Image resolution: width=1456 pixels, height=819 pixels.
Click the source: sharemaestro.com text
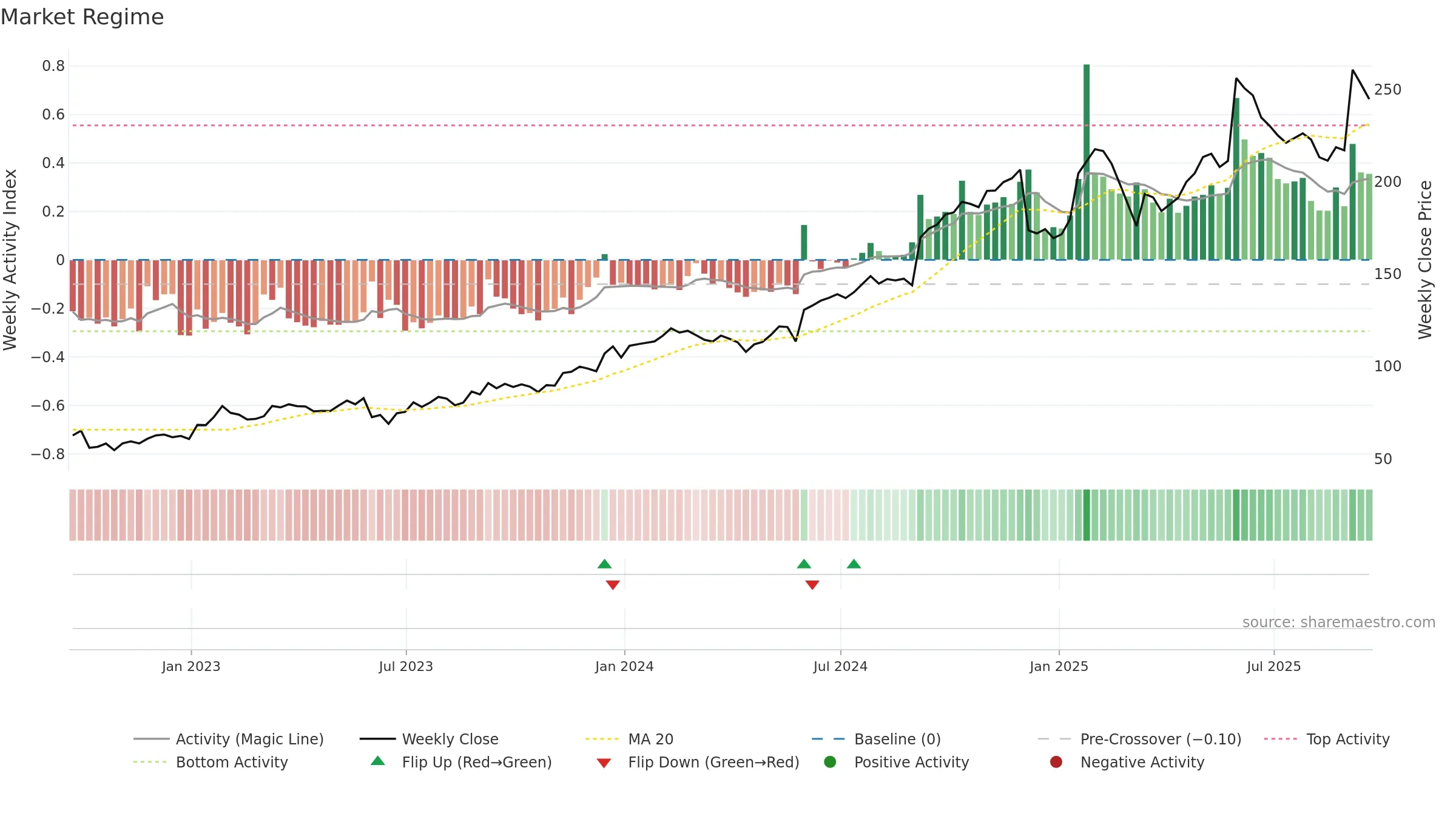1339,622
